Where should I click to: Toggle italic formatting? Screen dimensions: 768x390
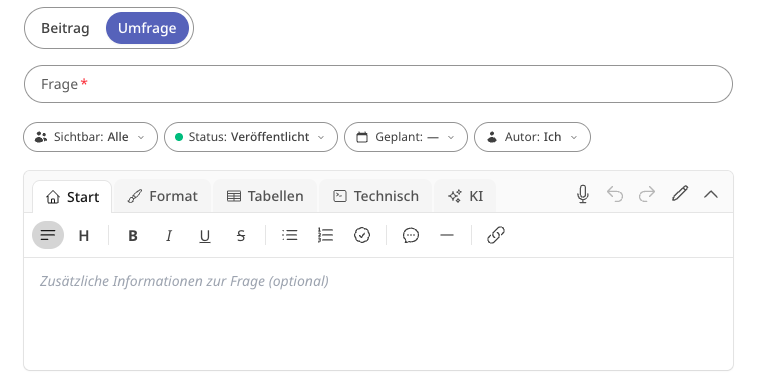(169, 236)
